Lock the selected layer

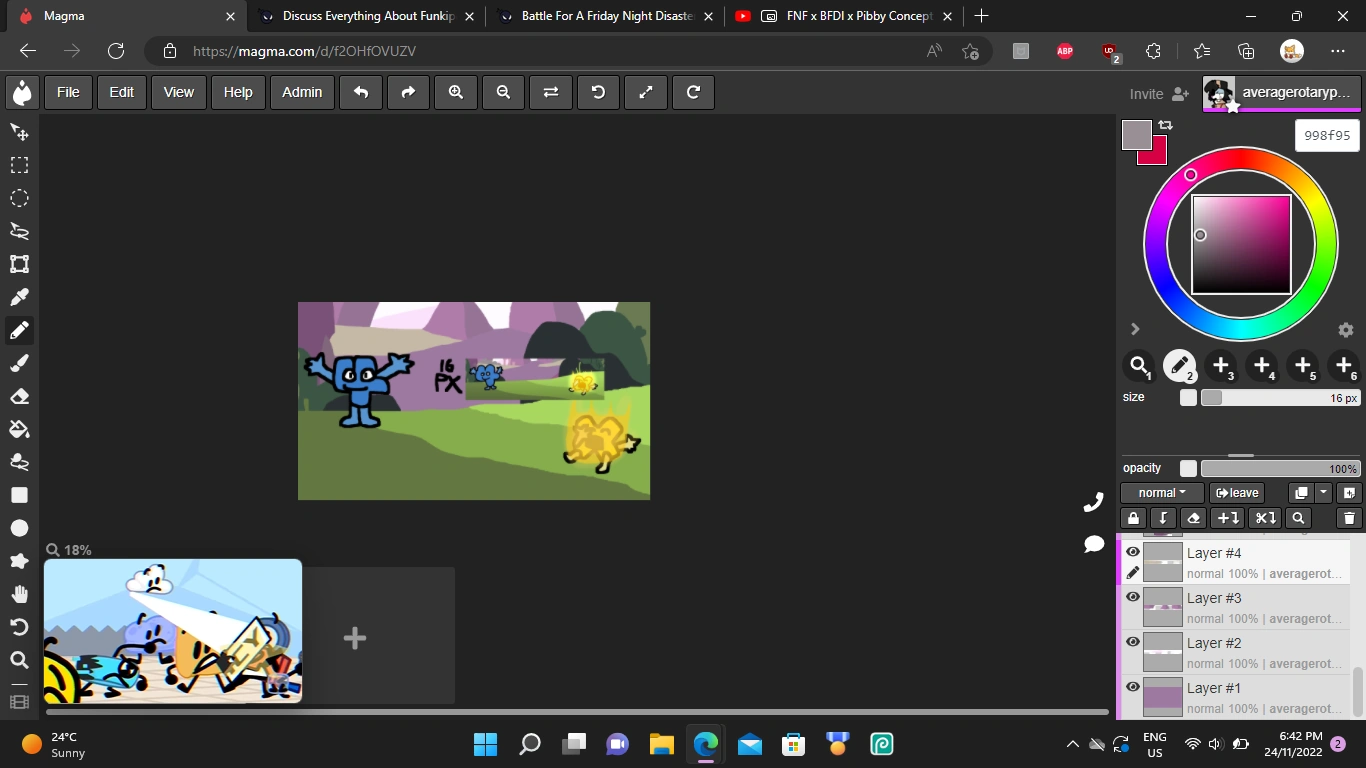1132,518
